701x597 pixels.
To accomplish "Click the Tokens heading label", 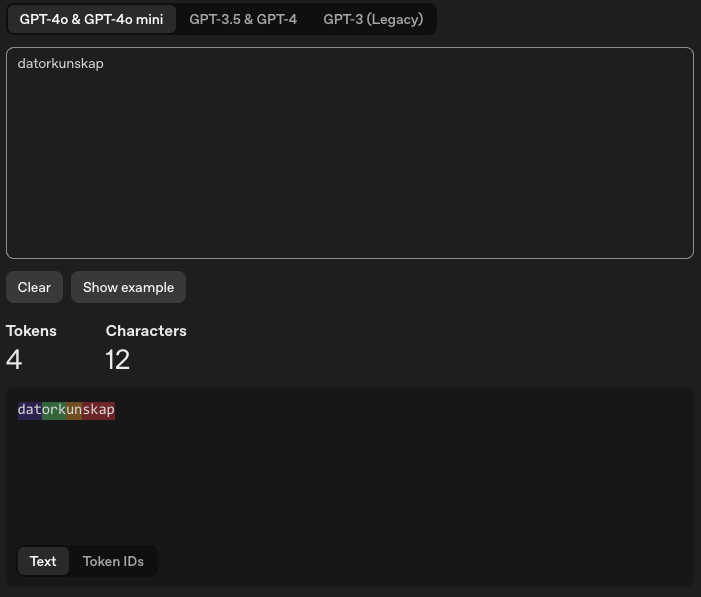I will click(x=31, y=331).
